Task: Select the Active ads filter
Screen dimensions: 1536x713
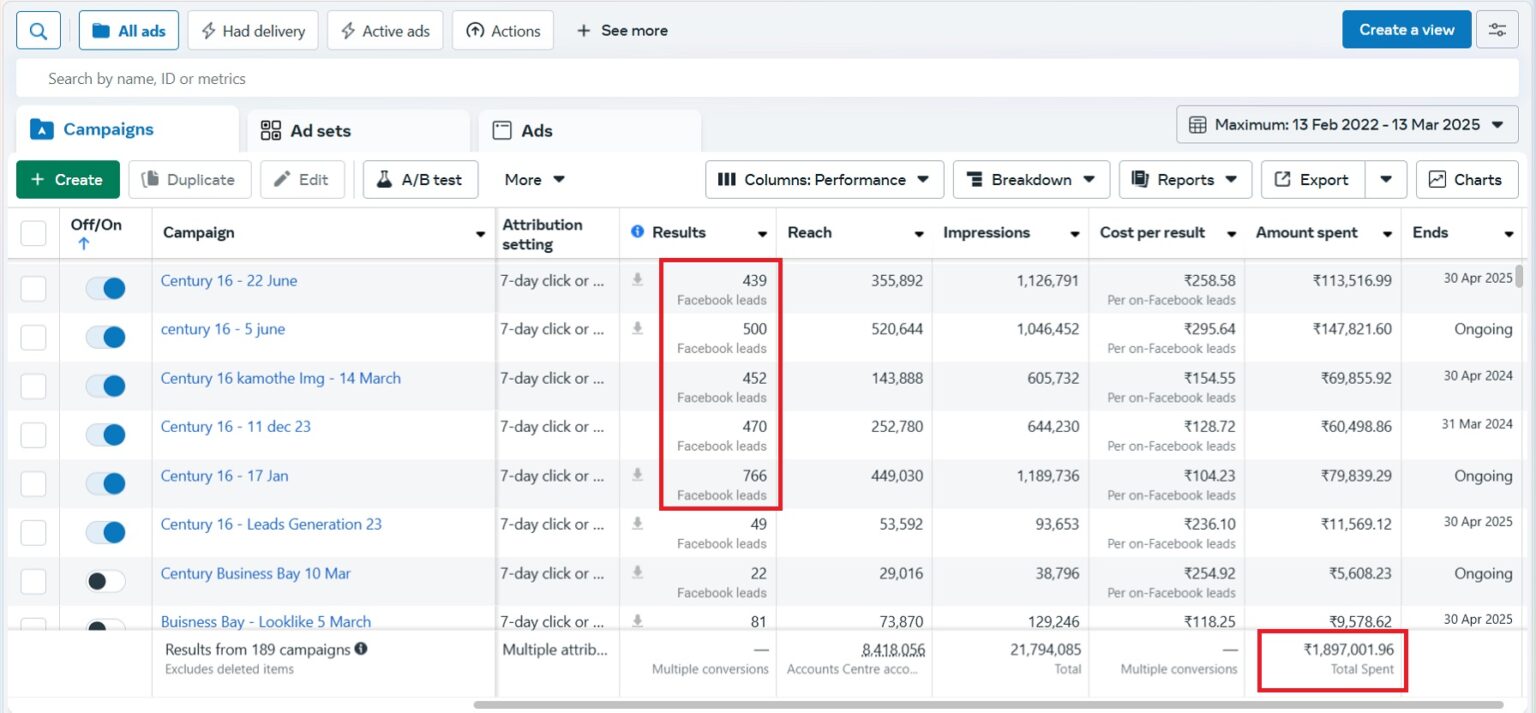Action: point(385,31)
